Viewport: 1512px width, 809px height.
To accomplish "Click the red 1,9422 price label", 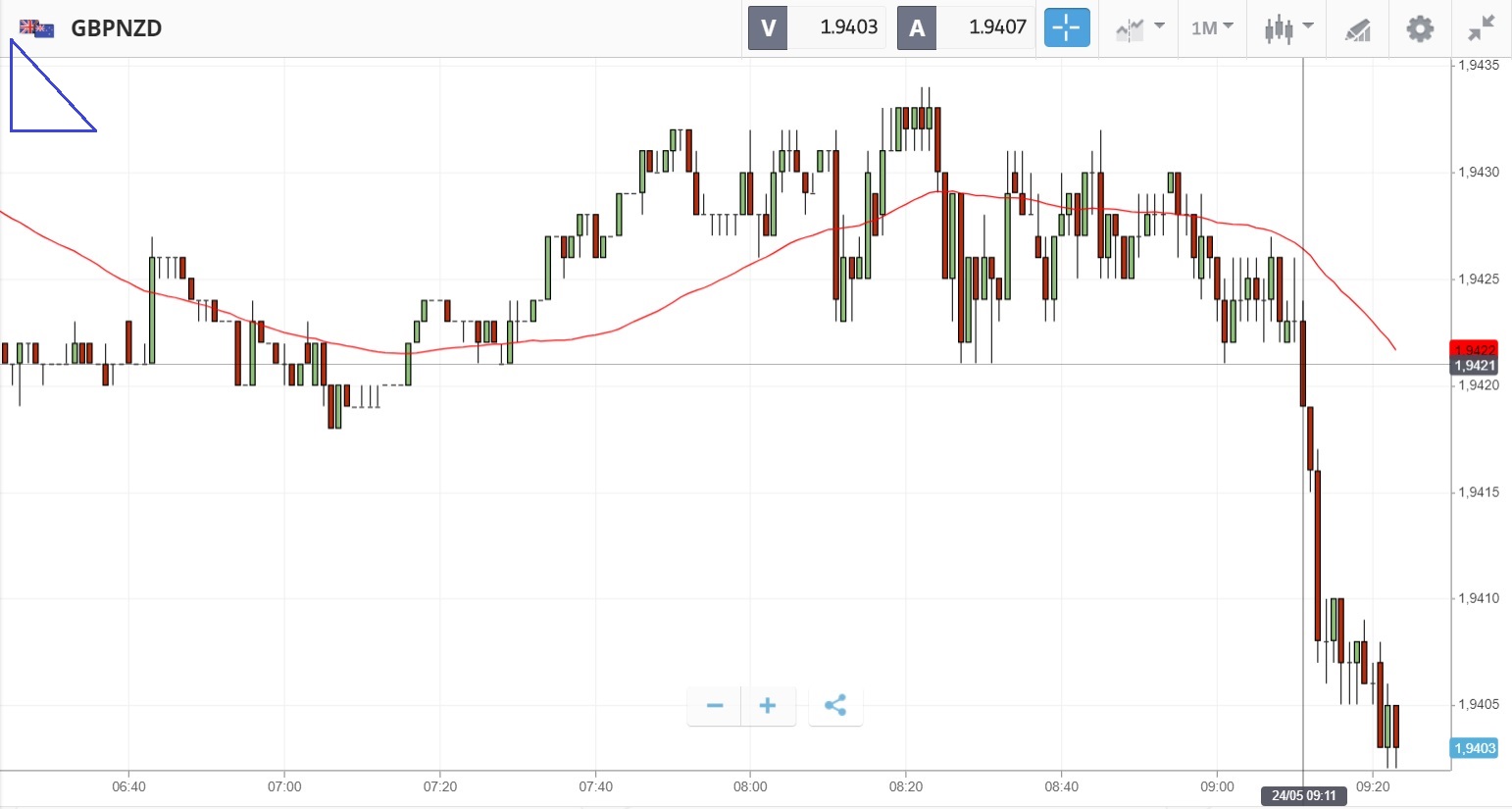I will click(x=1474, y=349).
